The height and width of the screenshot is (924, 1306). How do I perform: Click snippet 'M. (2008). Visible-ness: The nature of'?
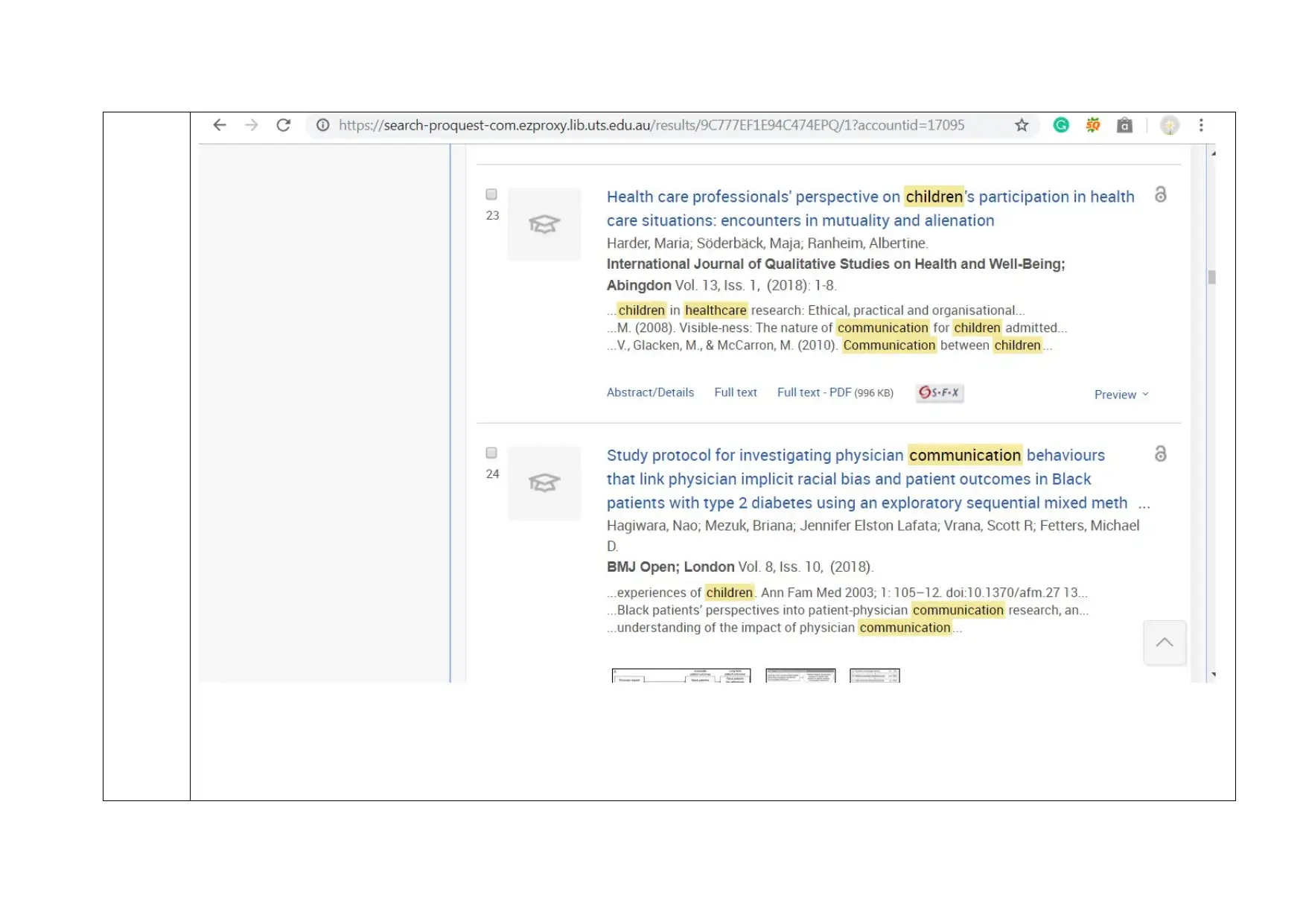(x=837, y=328)
